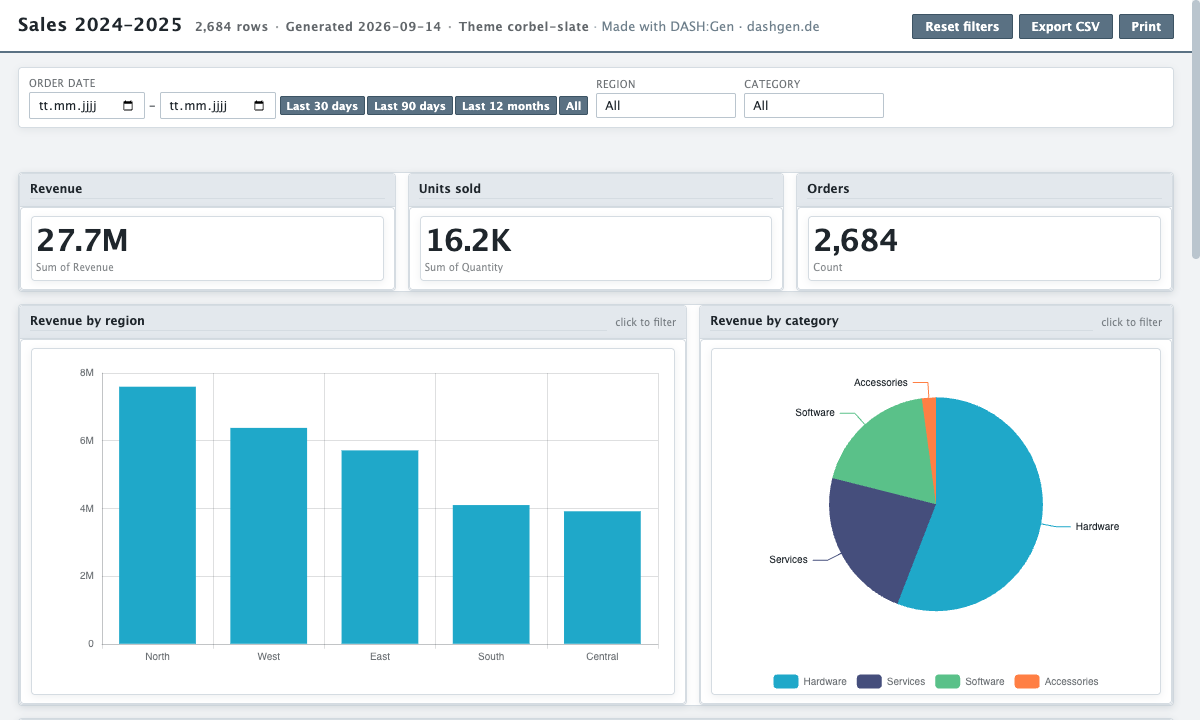Toggle the Services legend swatch
This screenshot has width=1200, height=720.
(869, 681)
